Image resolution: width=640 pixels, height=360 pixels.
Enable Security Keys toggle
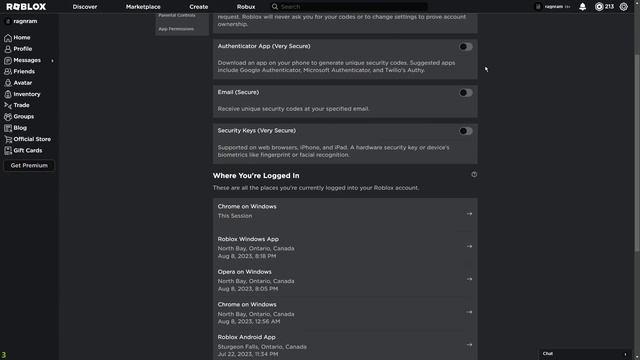click(465, 131)
